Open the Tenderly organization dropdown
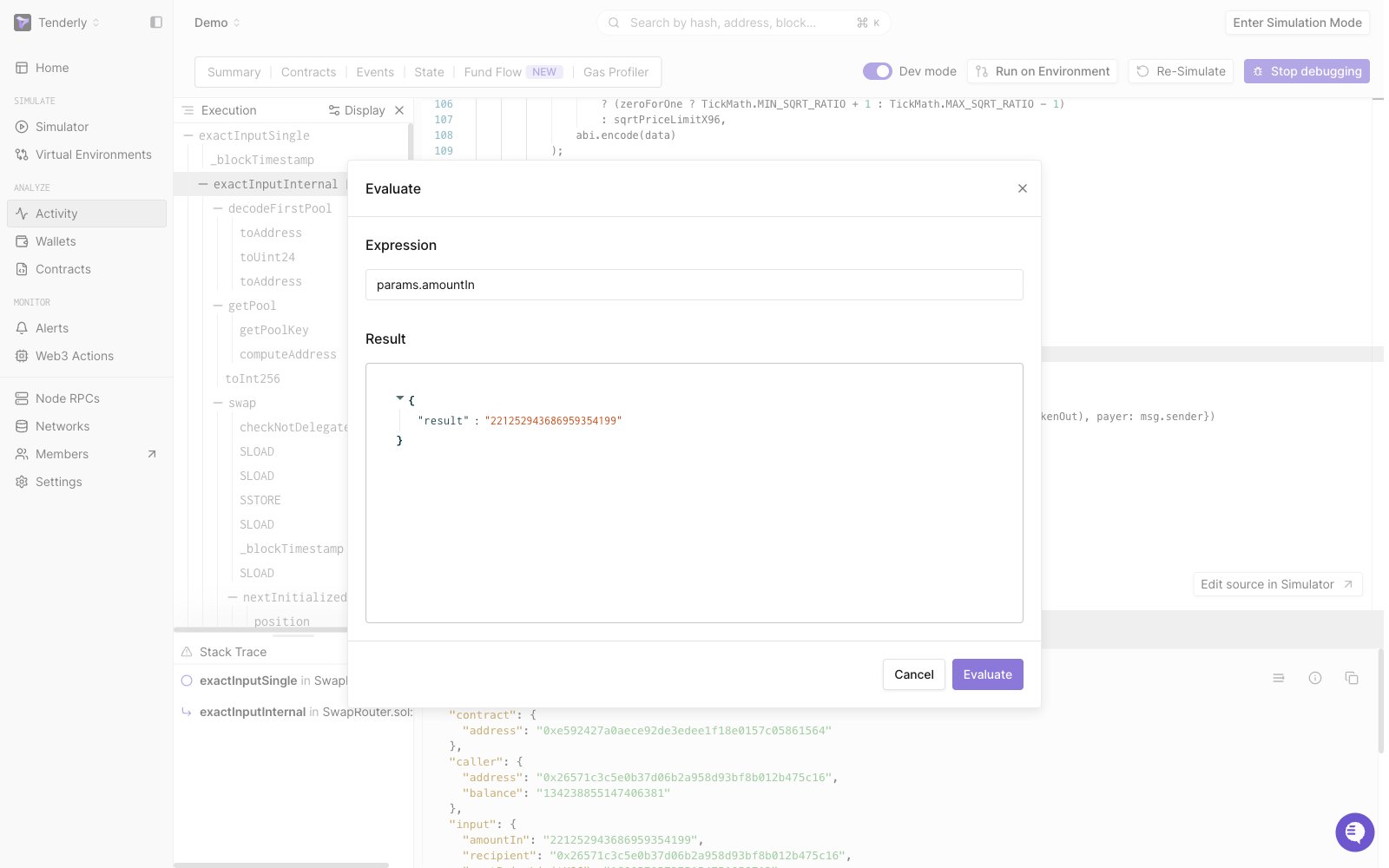This screenshot has width=1389, height=868. (x=69, y=23)
